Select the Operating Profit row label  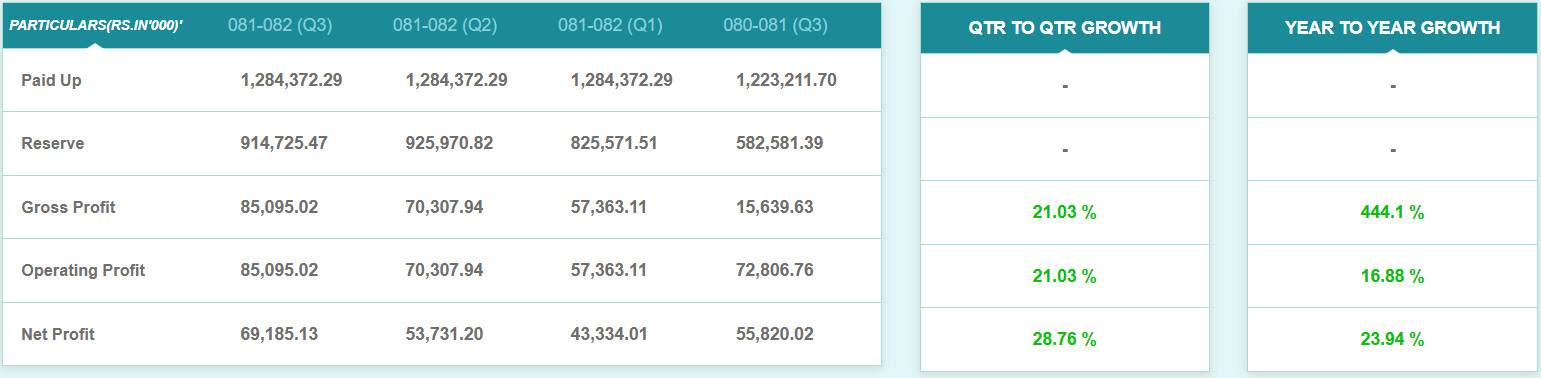click(83, 270)
